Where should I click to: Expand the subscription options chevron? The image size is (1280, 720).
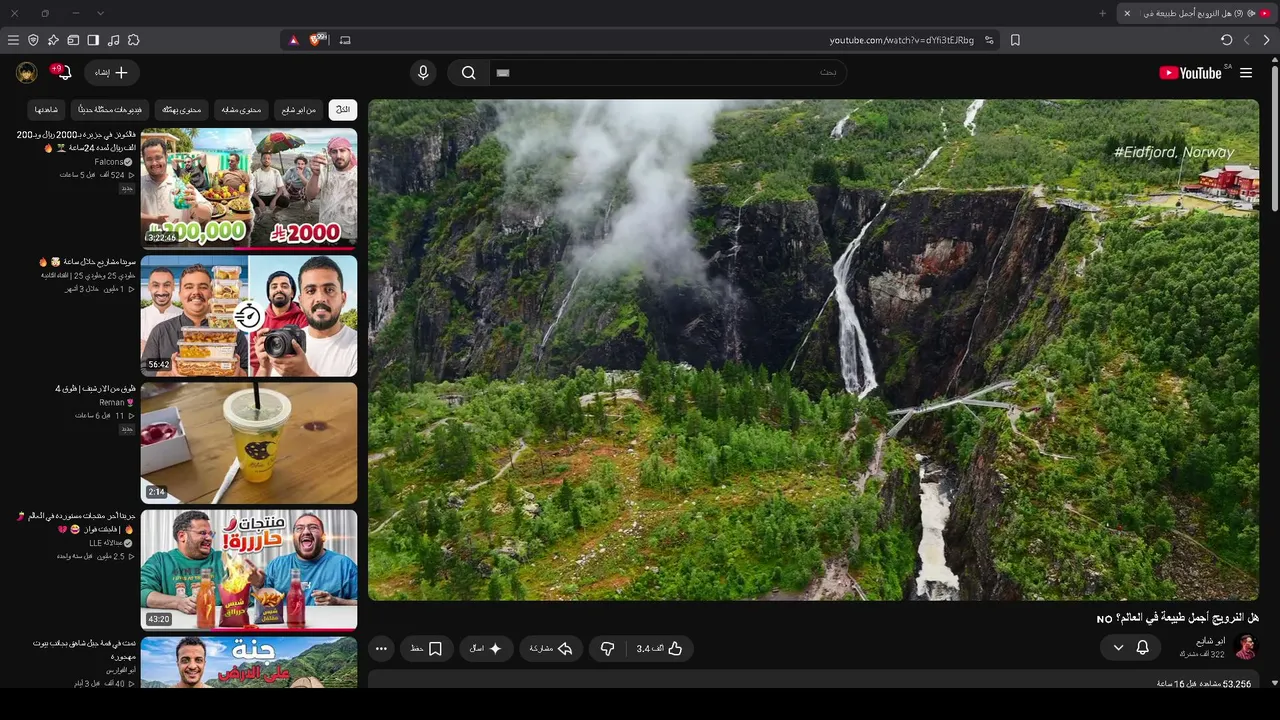tap(1118, 648)
